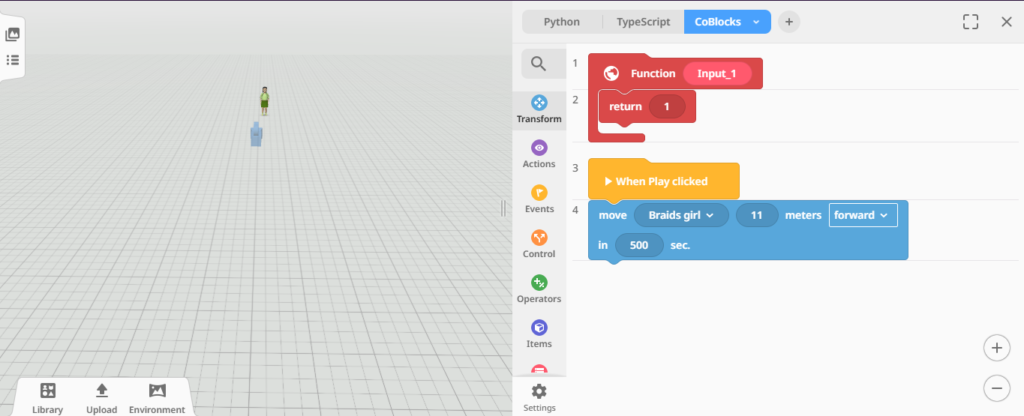Open the Operators blocks category
Image resolution: width=1024 pixels, height=416 pixels.
539,290
